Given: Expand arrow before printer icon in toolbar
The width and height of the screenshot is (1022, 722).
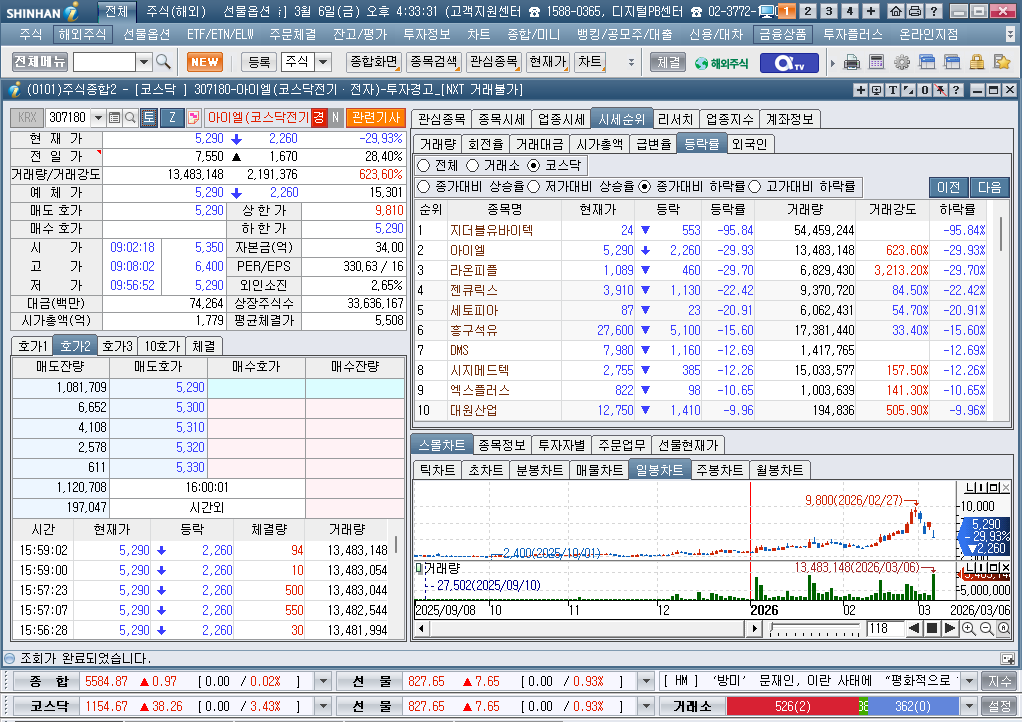Looking at the screenshot, I should (833, 63).
